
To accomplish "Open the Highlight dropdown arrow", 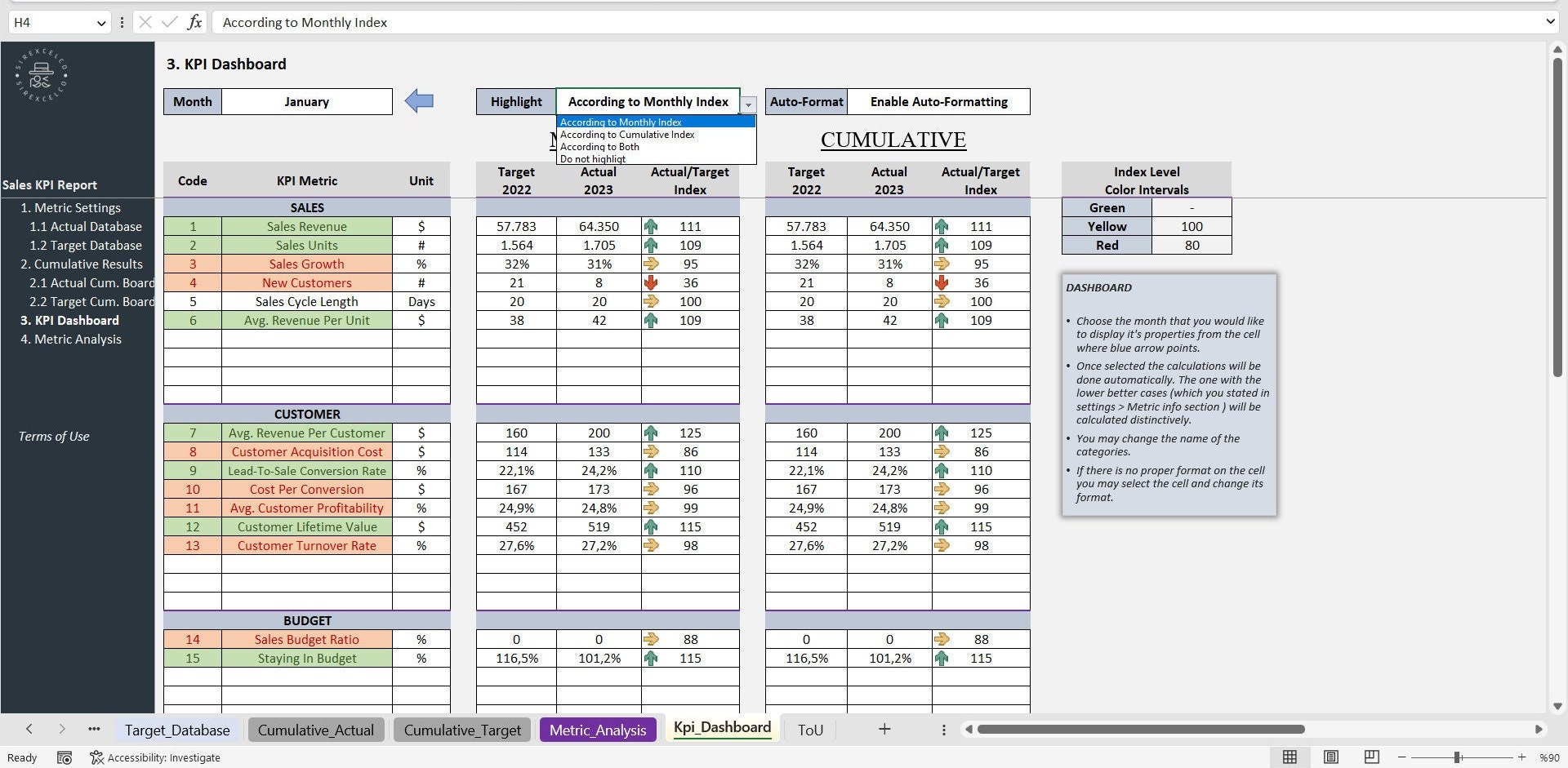I will tap(748, 104).
